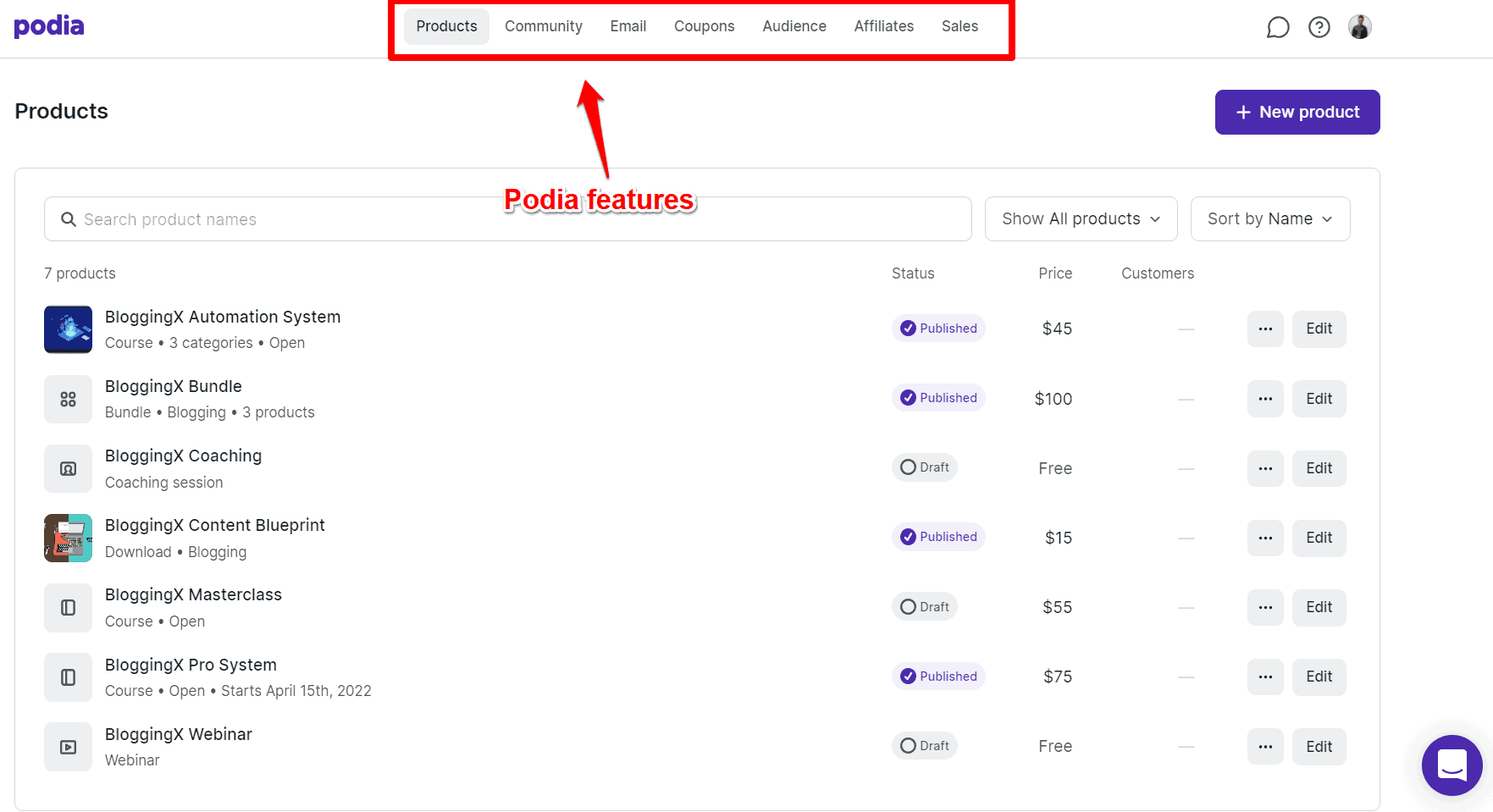View the Sales tab
The width and height of the screenshot is (1493, 812).
(959, 26)
